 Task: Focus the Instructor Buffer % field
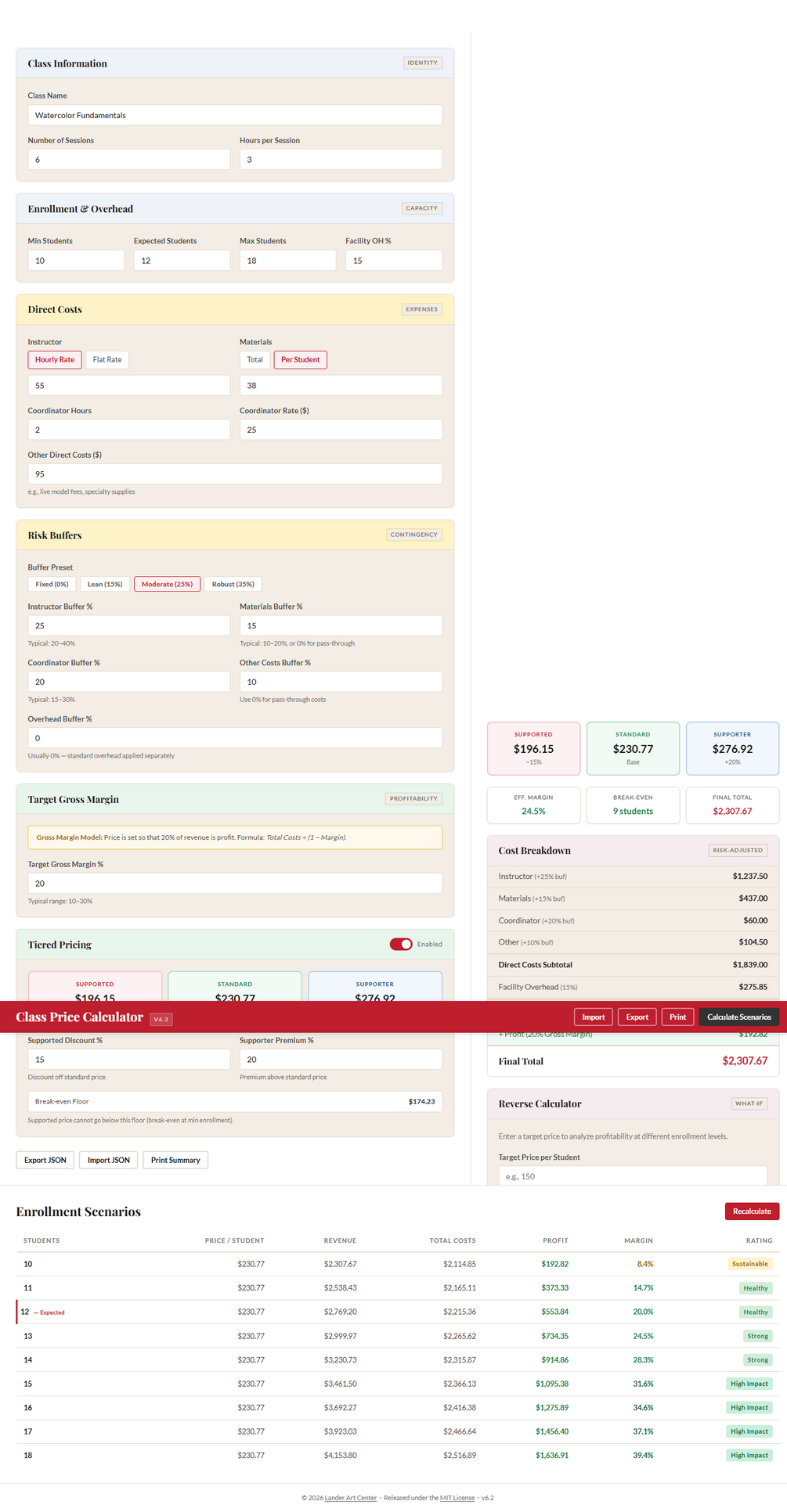(129, 626)
